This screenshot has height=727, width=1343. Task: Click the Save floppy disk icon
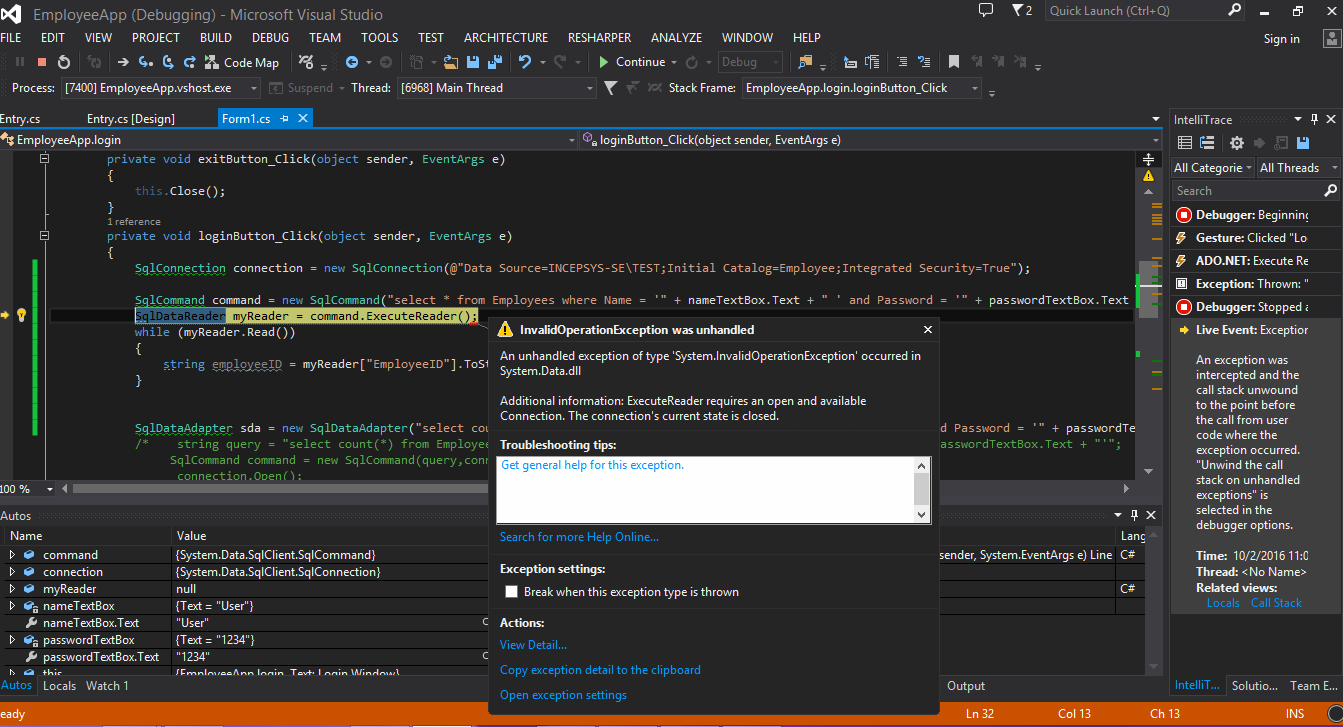[472, 62]
